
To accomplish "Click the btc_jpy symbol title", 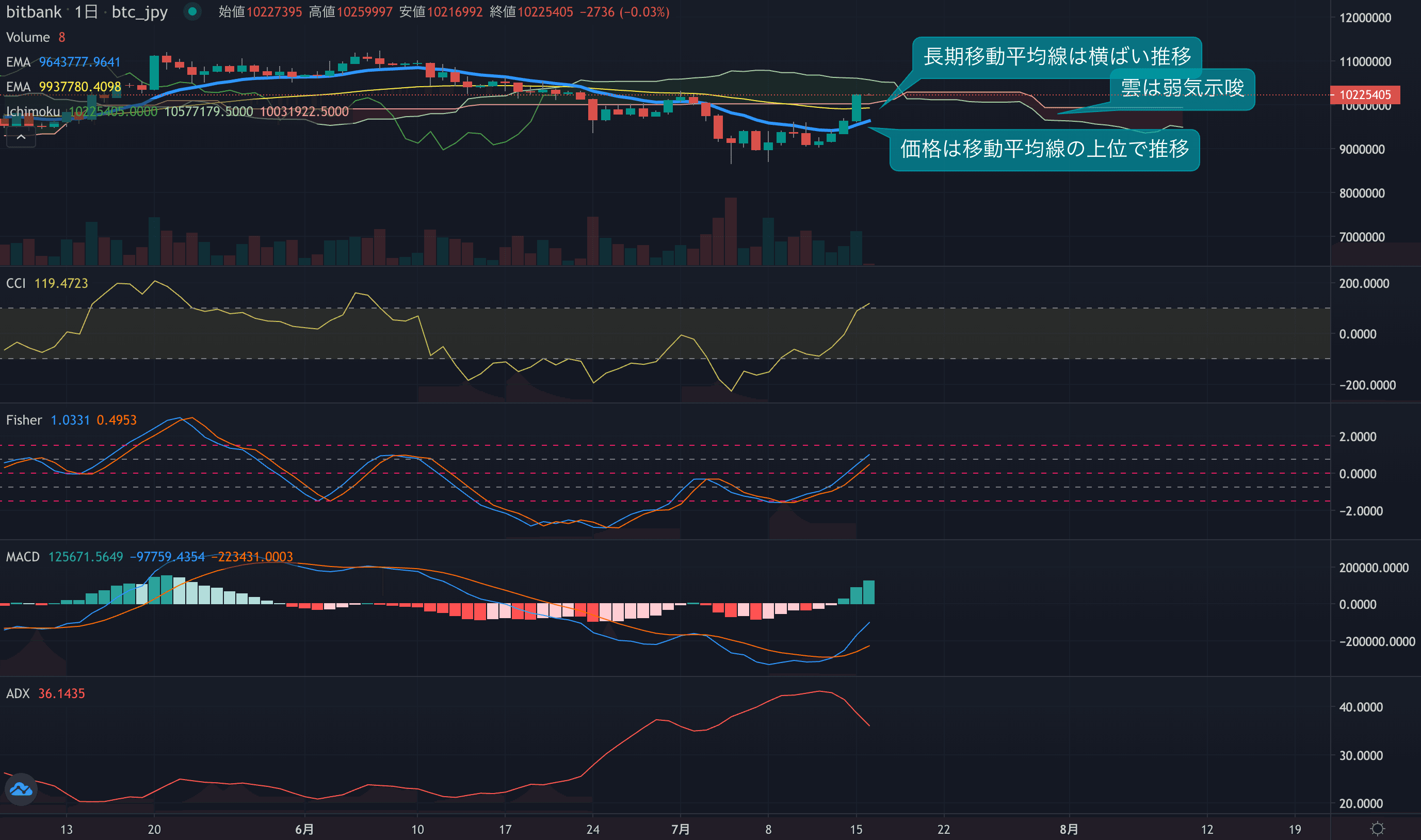I will 139,12.
